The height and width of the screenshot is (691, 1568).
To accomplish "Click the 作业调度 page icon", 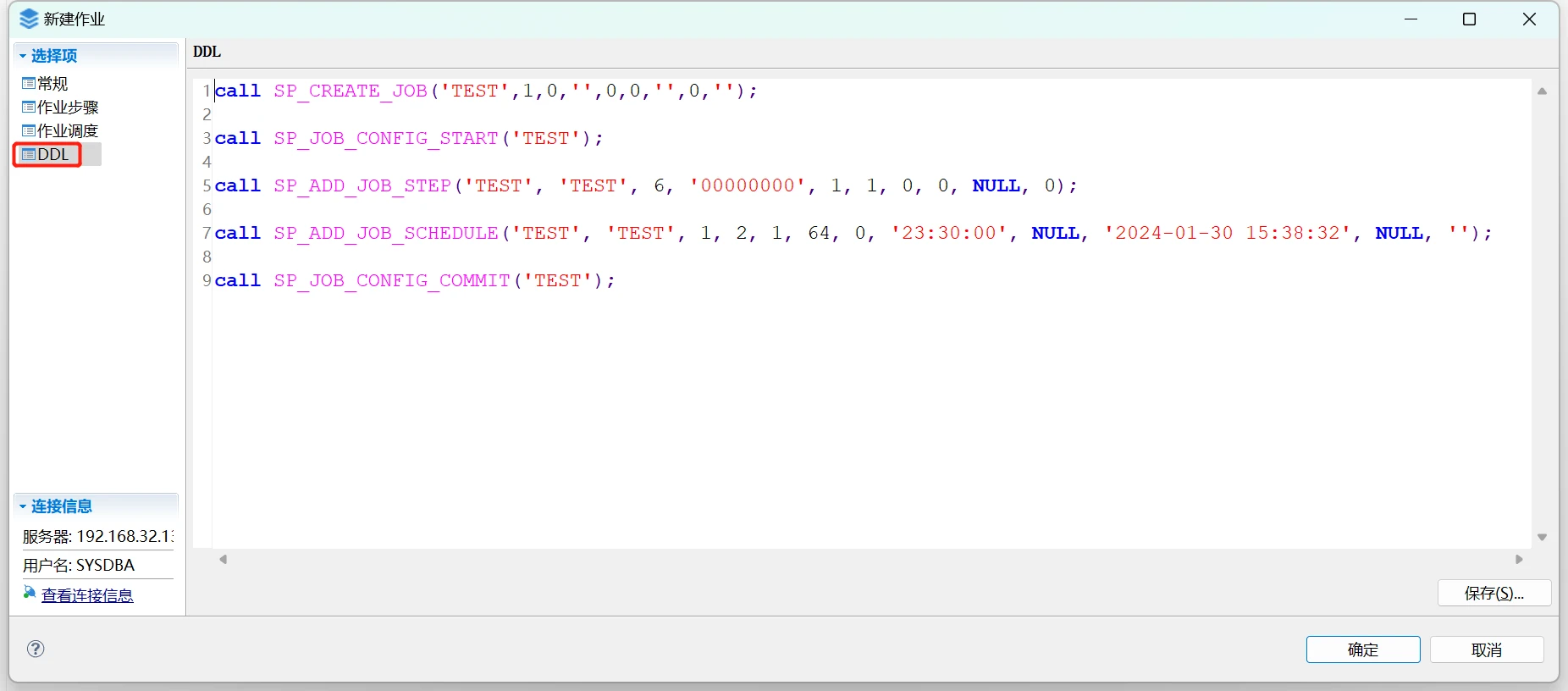I will tap(29, 131).
